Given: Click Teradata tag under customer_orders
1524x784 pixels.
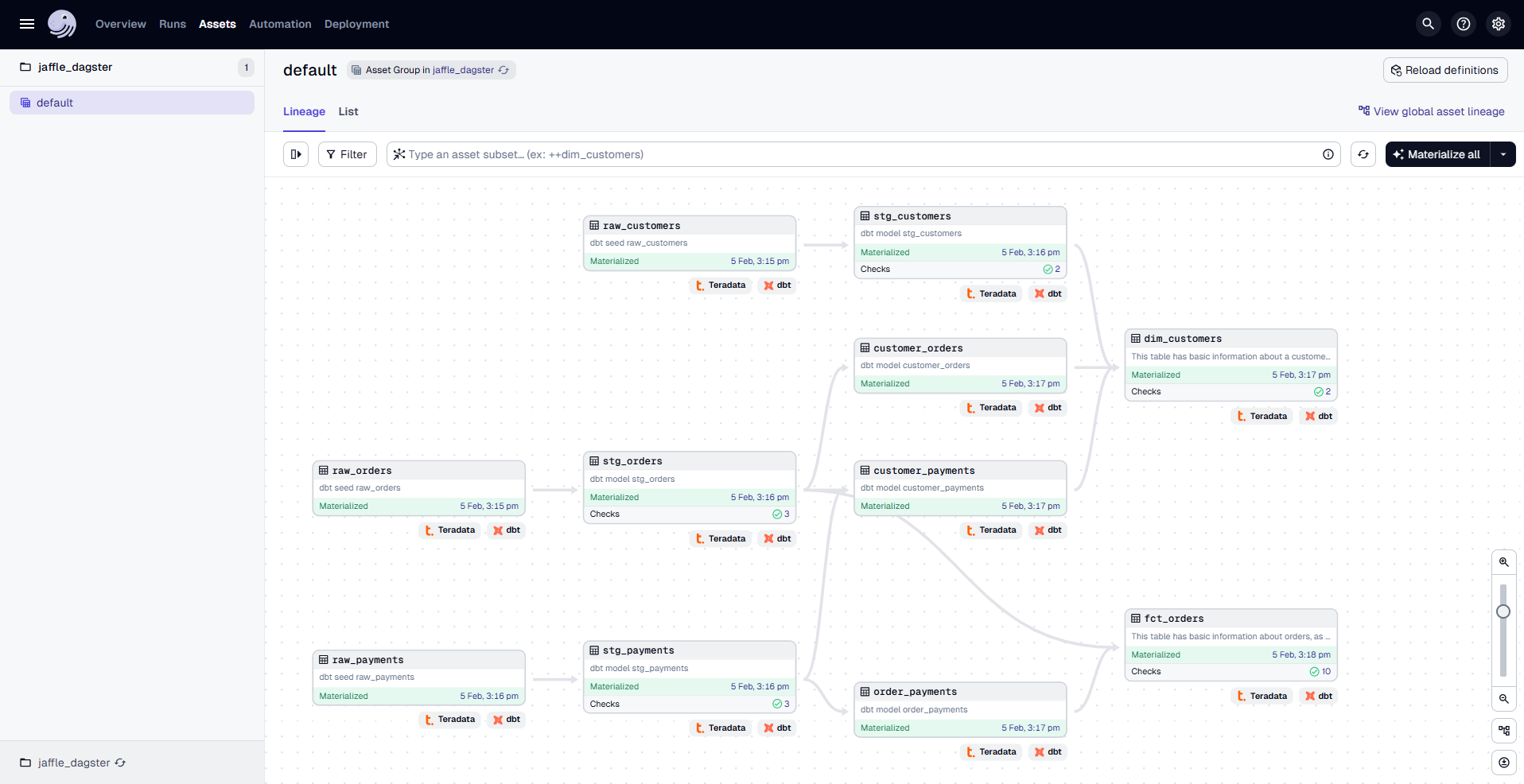Looking at the screenshot, I should [991, 408].
